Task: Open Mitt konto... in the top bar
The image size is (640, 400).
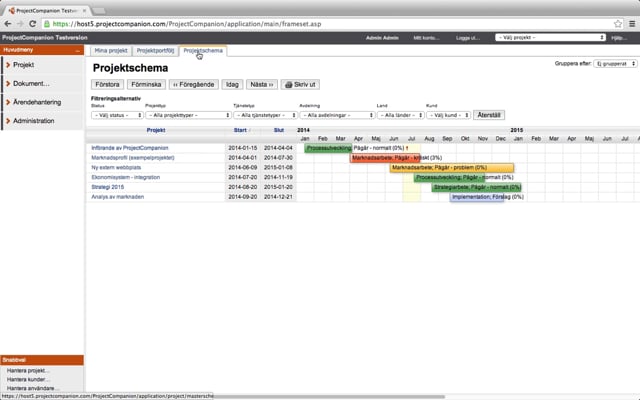Action: [426, 38]
